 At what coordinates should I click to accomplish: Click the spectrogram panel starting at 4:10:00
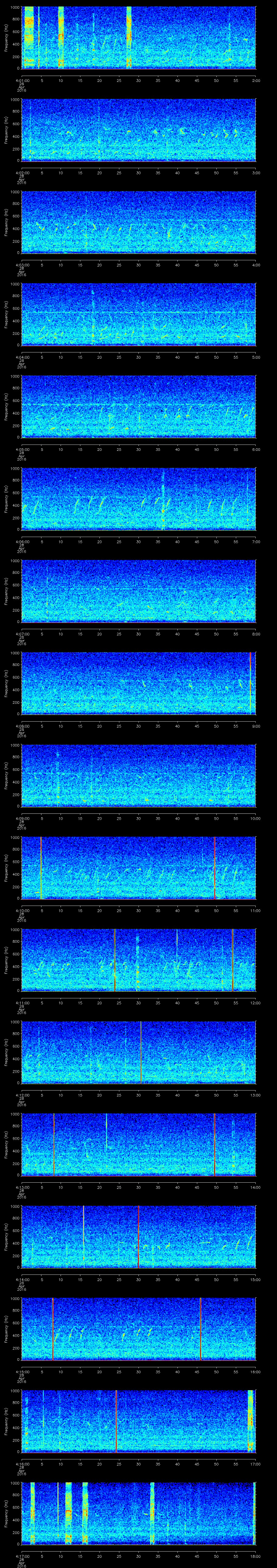[x=139, y=868]
